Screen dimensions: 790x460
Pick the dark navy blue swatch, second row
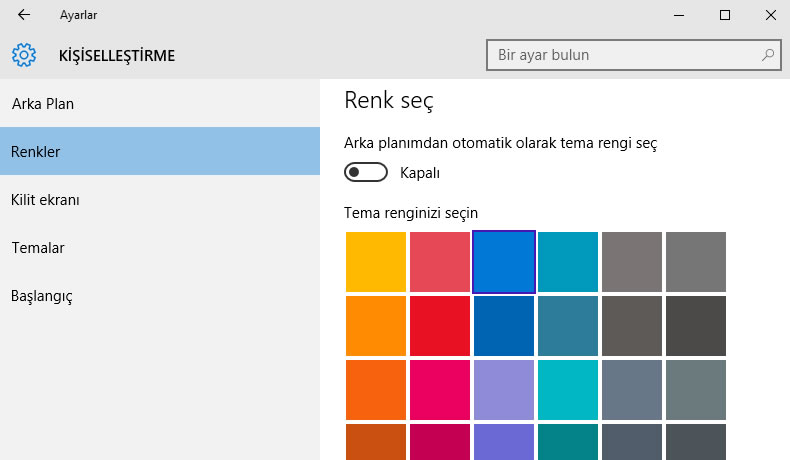click(x=504, y=326)
